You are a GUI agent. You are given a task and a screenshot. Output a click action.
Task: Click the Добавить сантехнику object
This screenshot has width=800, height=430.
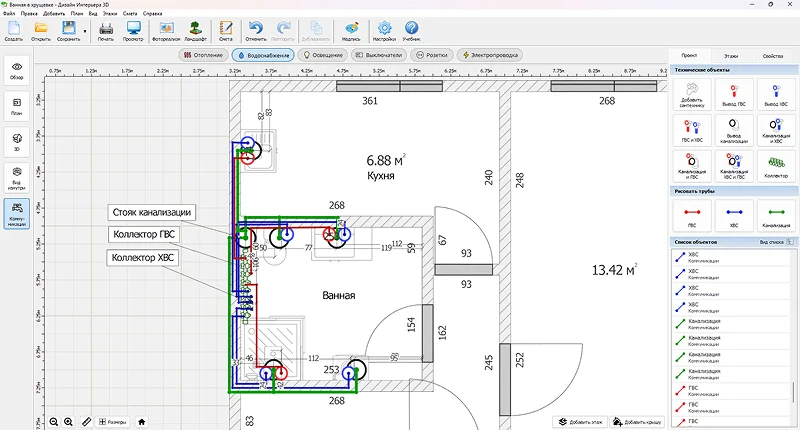pyautogui.click(x=692, y=95)
